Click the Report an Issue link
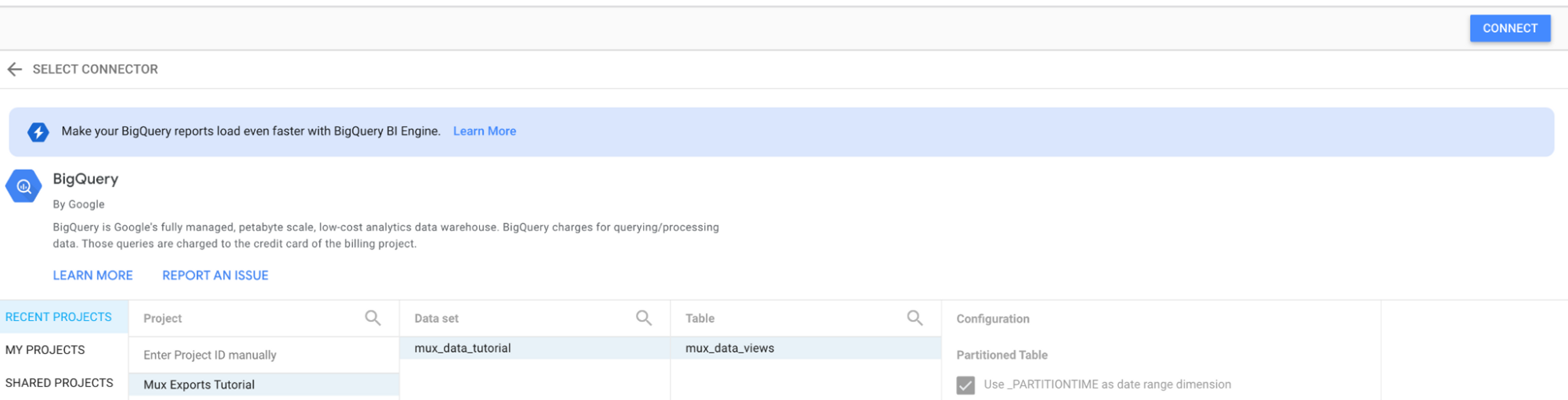Image resolution: width=1568 pixels, height=400 pixels. pos(215,276)
